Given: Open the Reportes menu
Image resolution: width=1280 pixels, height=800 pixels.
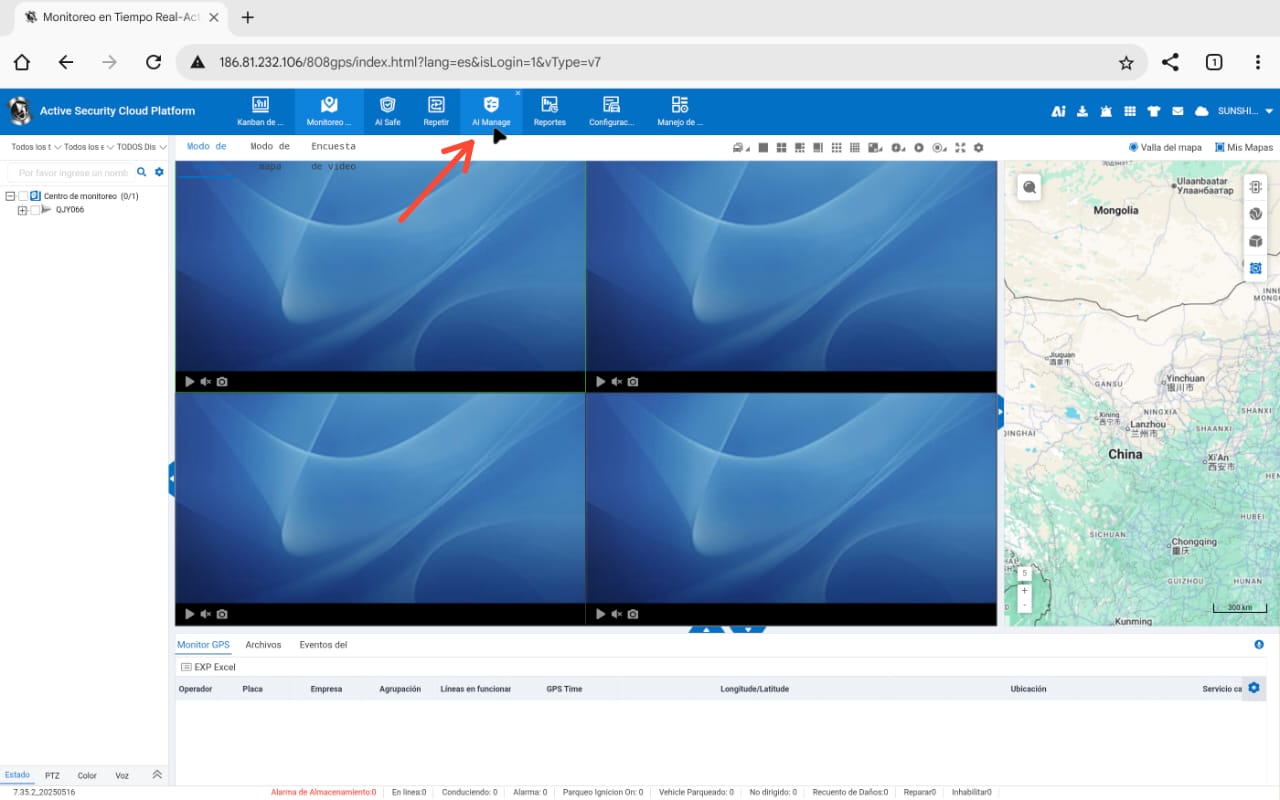Looking at the screenshot, I should point(549,111).
